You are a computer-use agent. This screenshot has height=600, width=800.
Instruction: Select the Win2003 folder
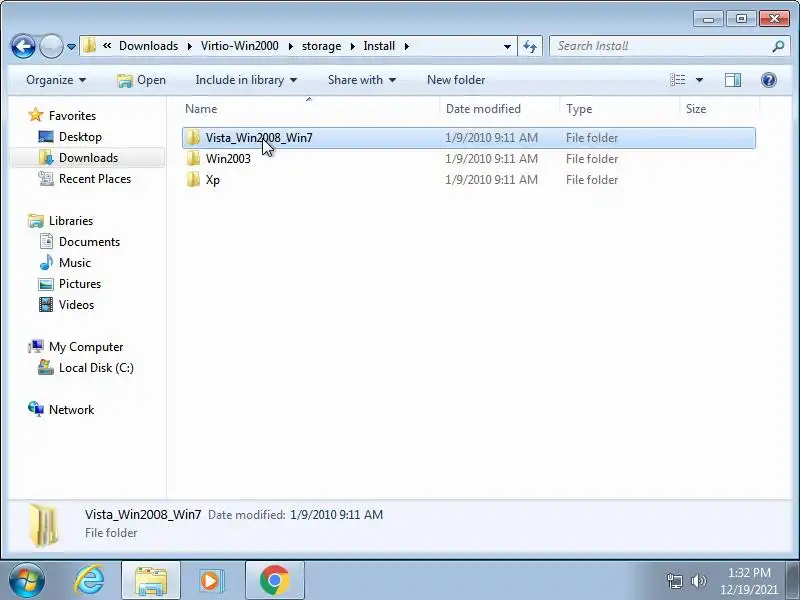(x=468, y=159)
